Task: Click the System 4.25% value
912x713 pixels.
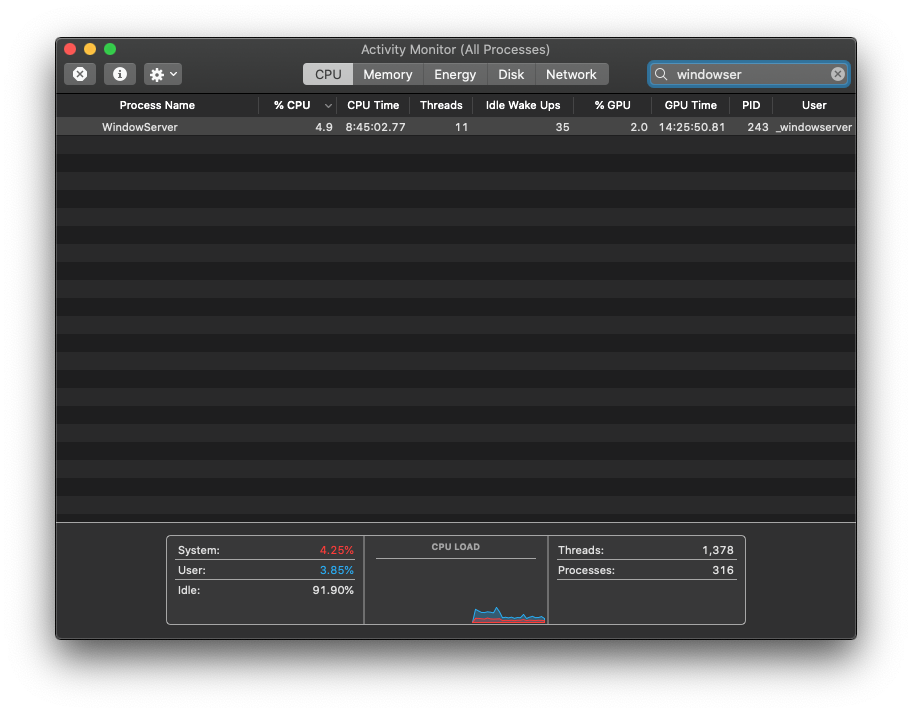Action: [336, 550]
